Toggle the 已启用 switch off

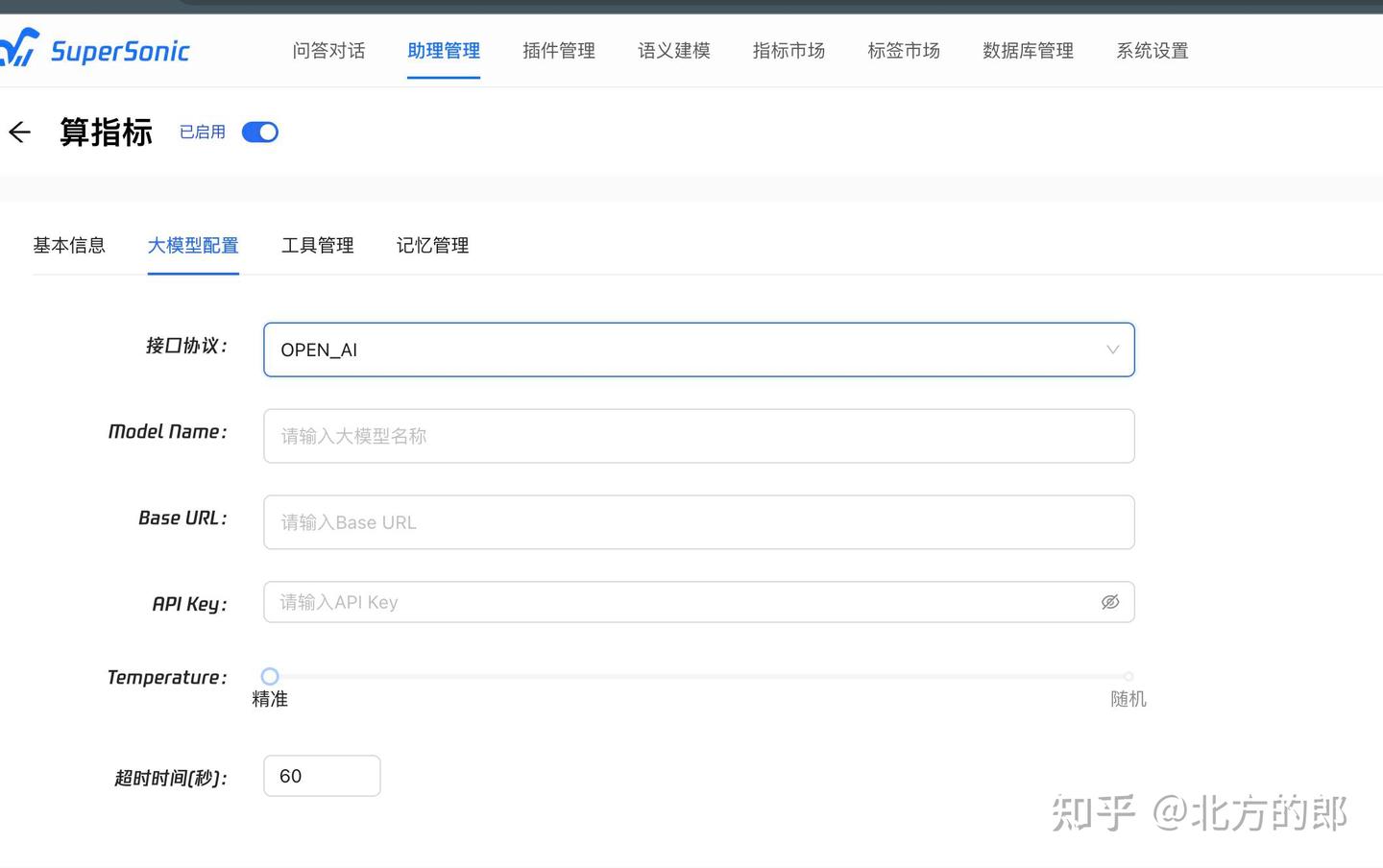258,132
